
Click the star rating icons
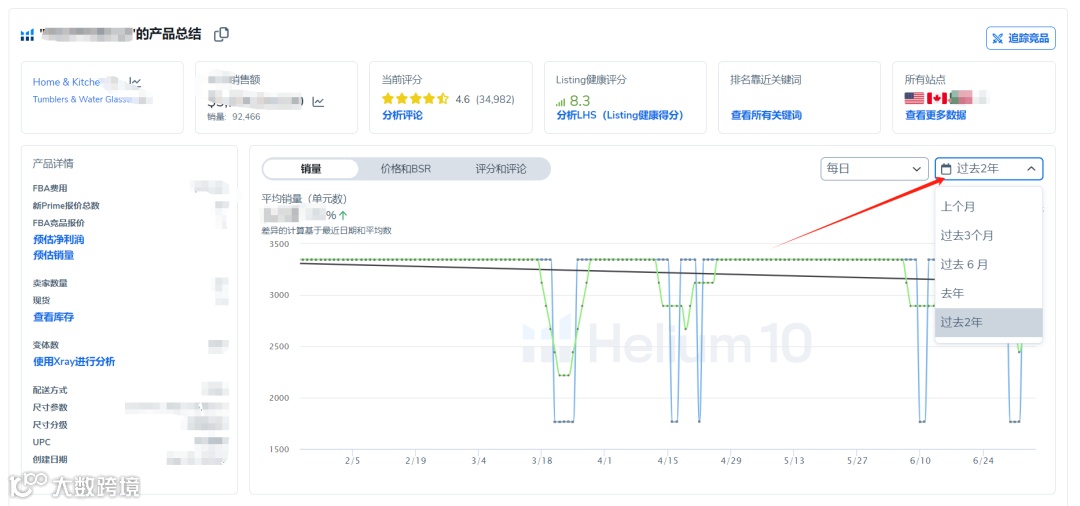point(415,99)
